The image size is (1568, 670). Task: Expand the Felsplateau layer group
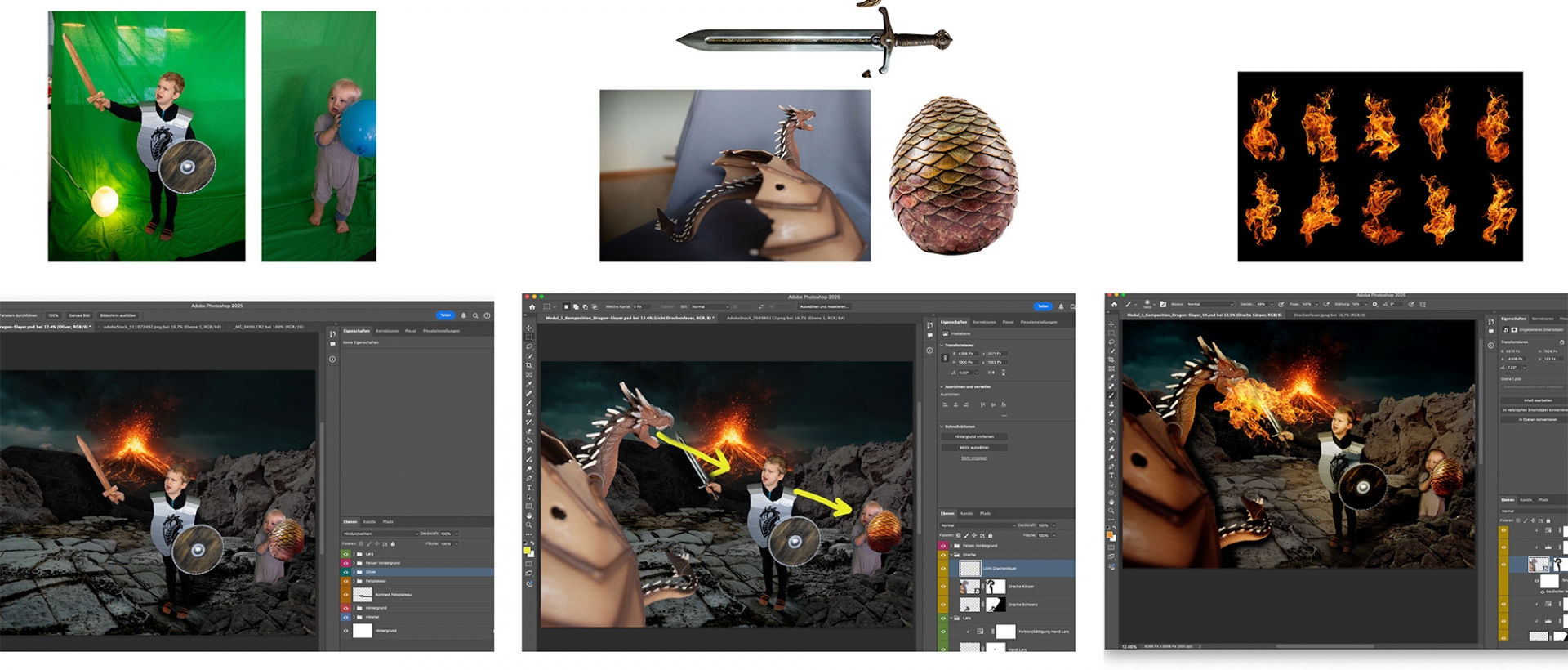[x=353, y=581]
